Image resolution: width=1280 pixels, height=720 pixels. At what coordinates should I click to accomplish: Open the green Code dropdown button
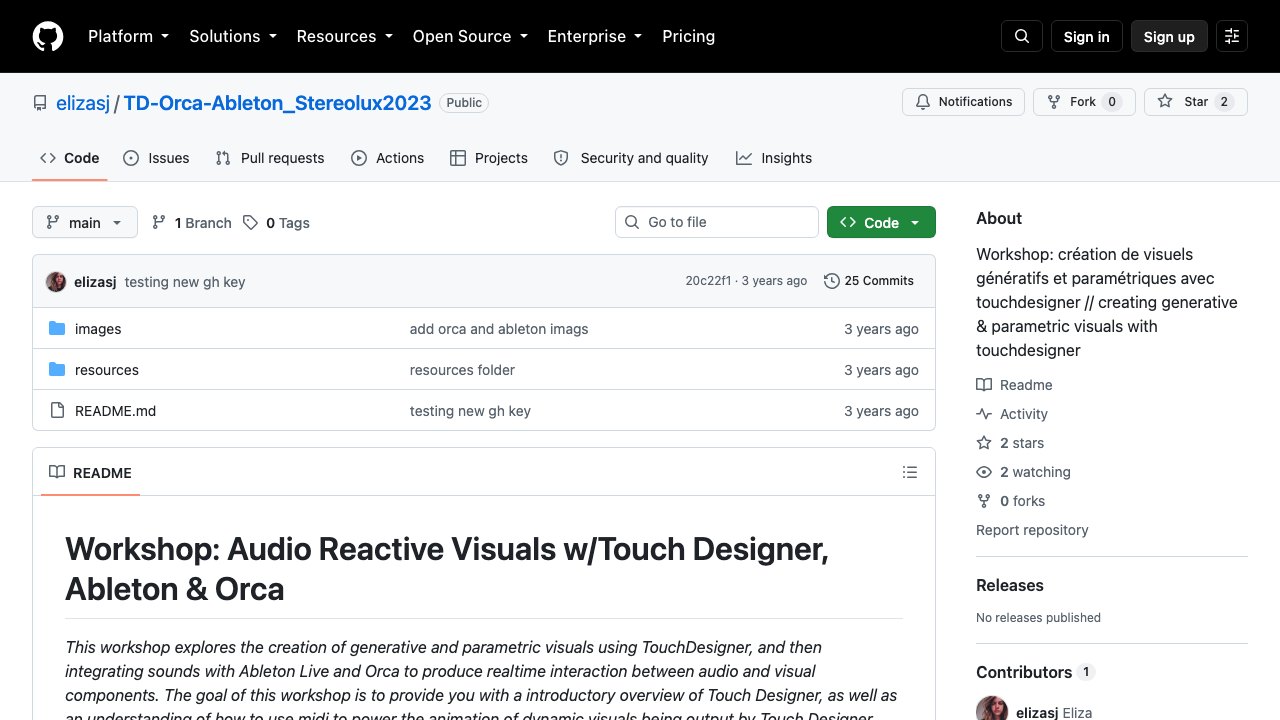881,222
